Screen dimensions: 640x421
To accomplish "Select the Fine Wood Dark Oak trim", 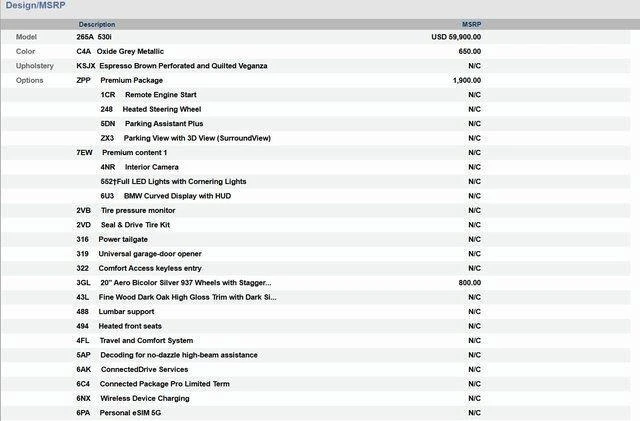I will [176, 298].
